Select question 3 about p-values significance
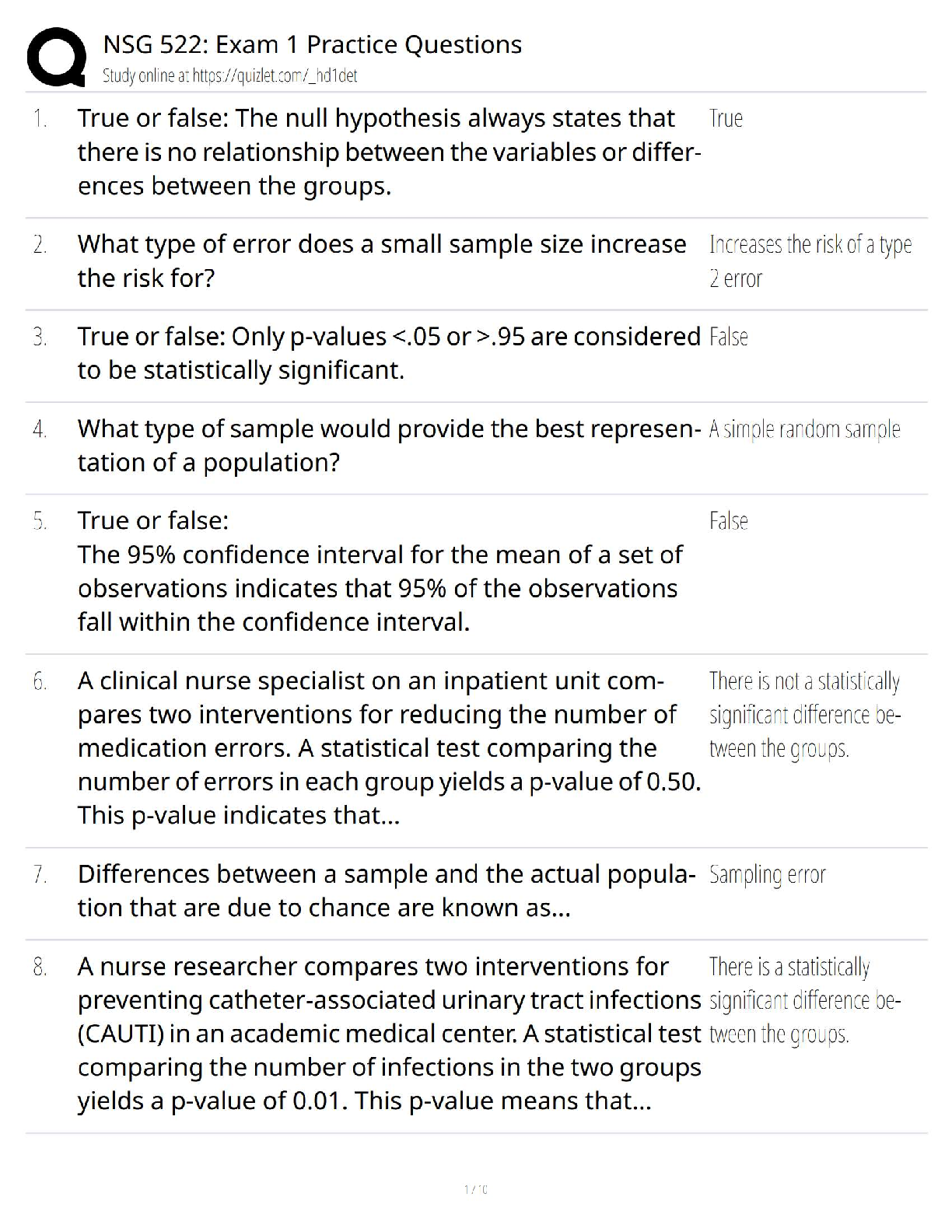952x1232 pixels. point(388,353)
